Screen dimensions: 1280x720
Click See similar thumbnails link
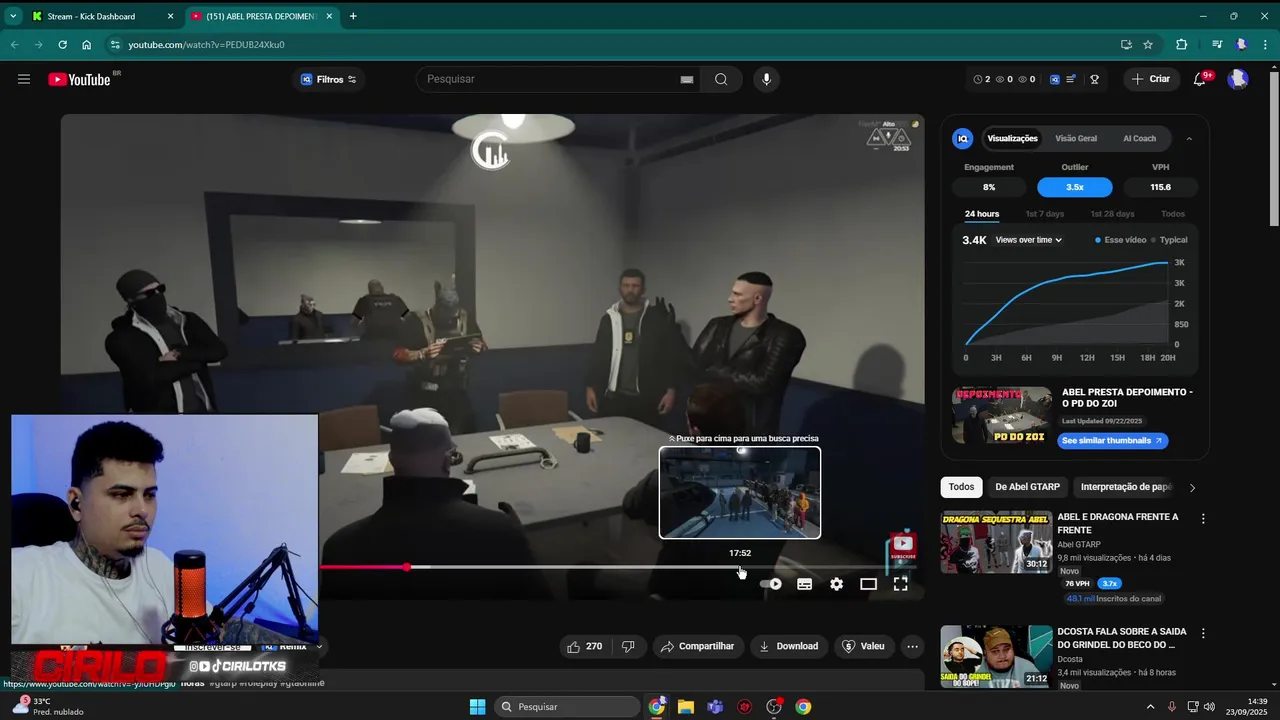(1112, 440)
